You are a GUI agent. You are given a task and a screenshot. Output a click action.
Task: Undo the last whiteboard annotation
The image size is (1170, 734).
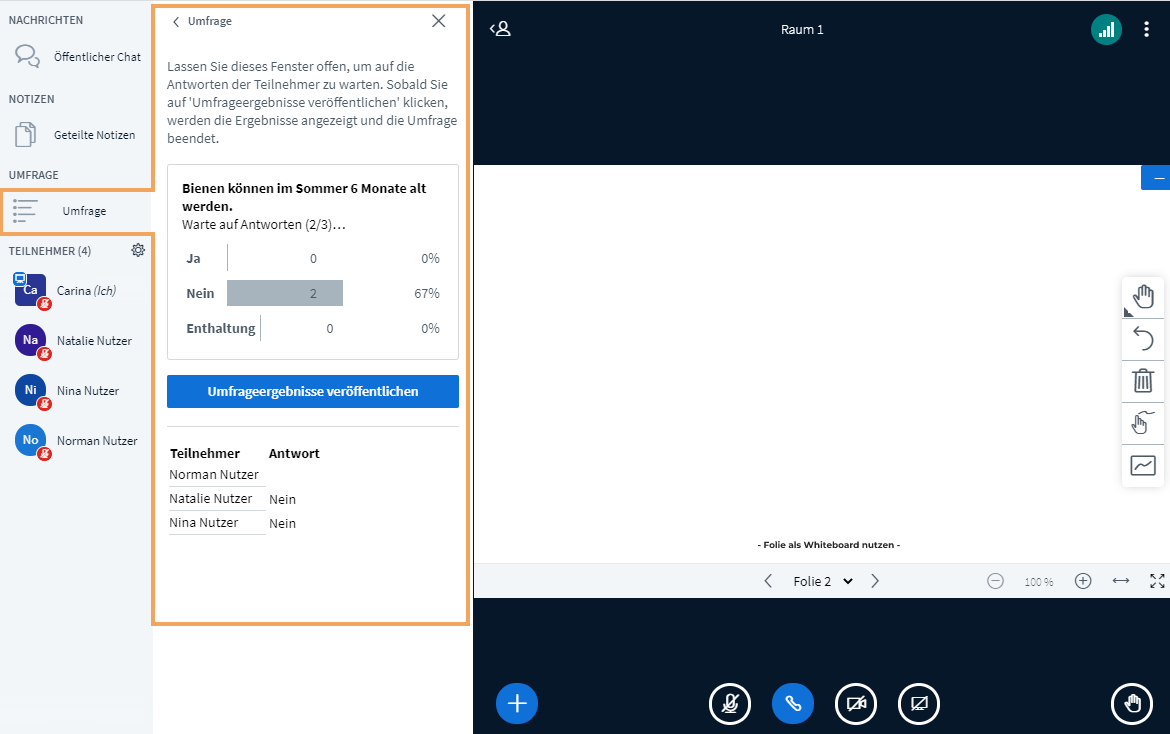(1143, 339)
